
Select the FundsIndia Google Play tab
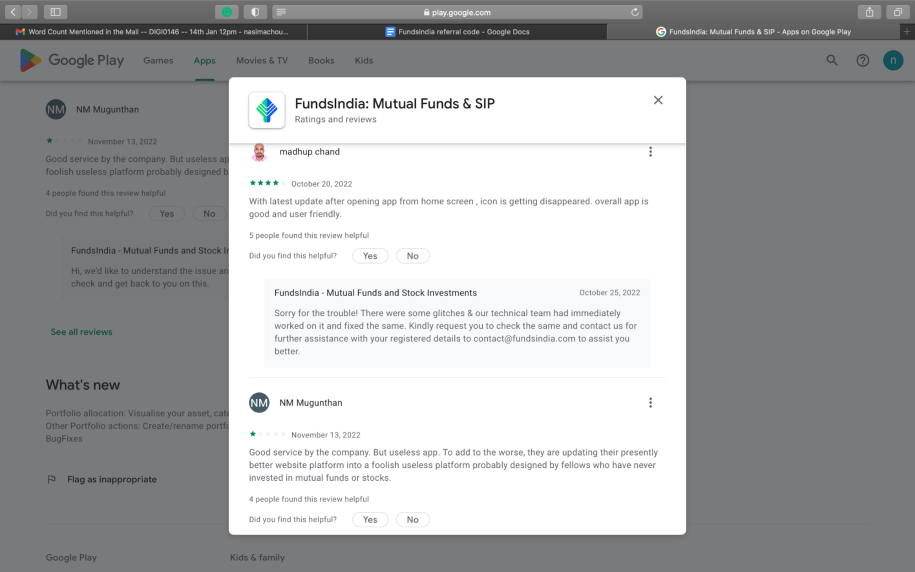tap(753, 32)
